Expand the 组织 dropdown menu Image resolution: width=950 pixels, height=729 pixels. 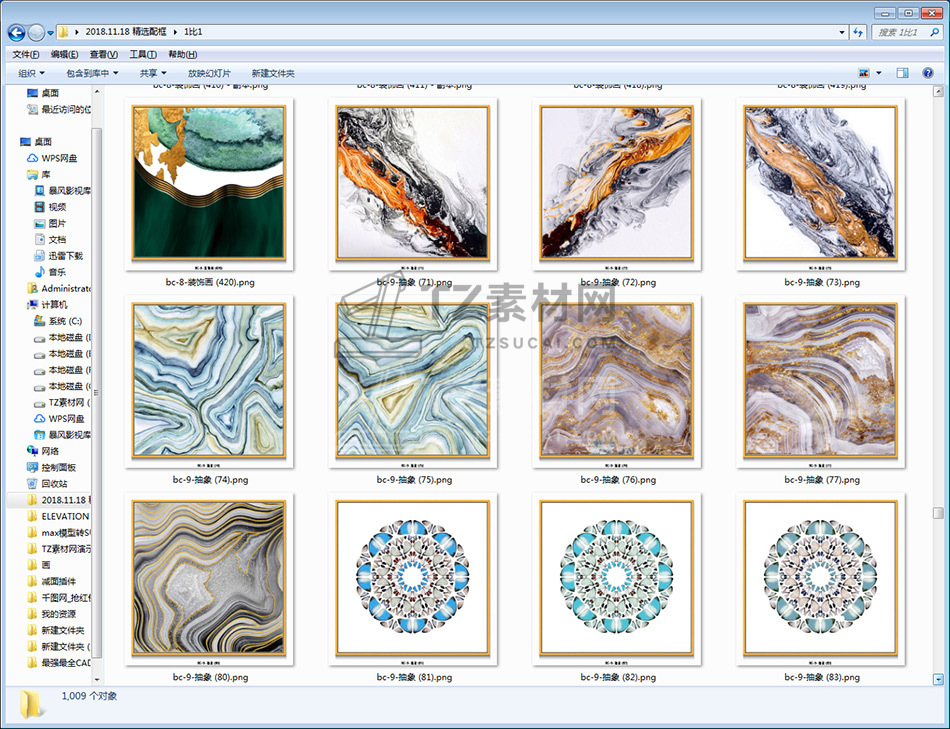pos(32,73)
